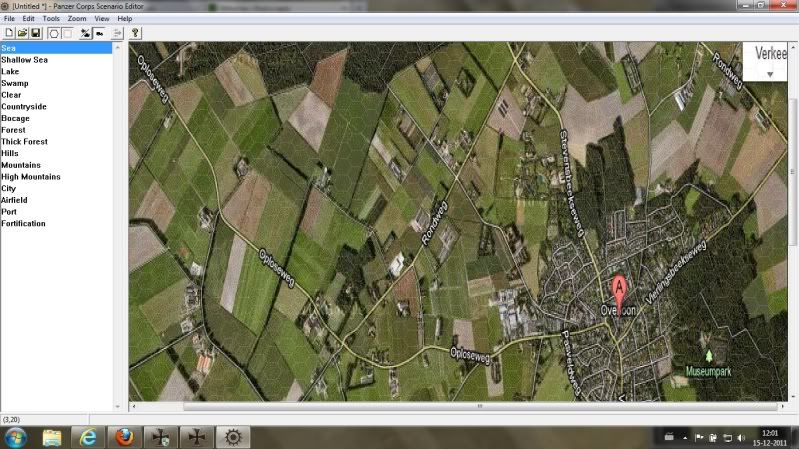The width and height of the screenshot is (799, 449).
Task: Select the terrain editing tool icon
Action: [x=86, y=33]
